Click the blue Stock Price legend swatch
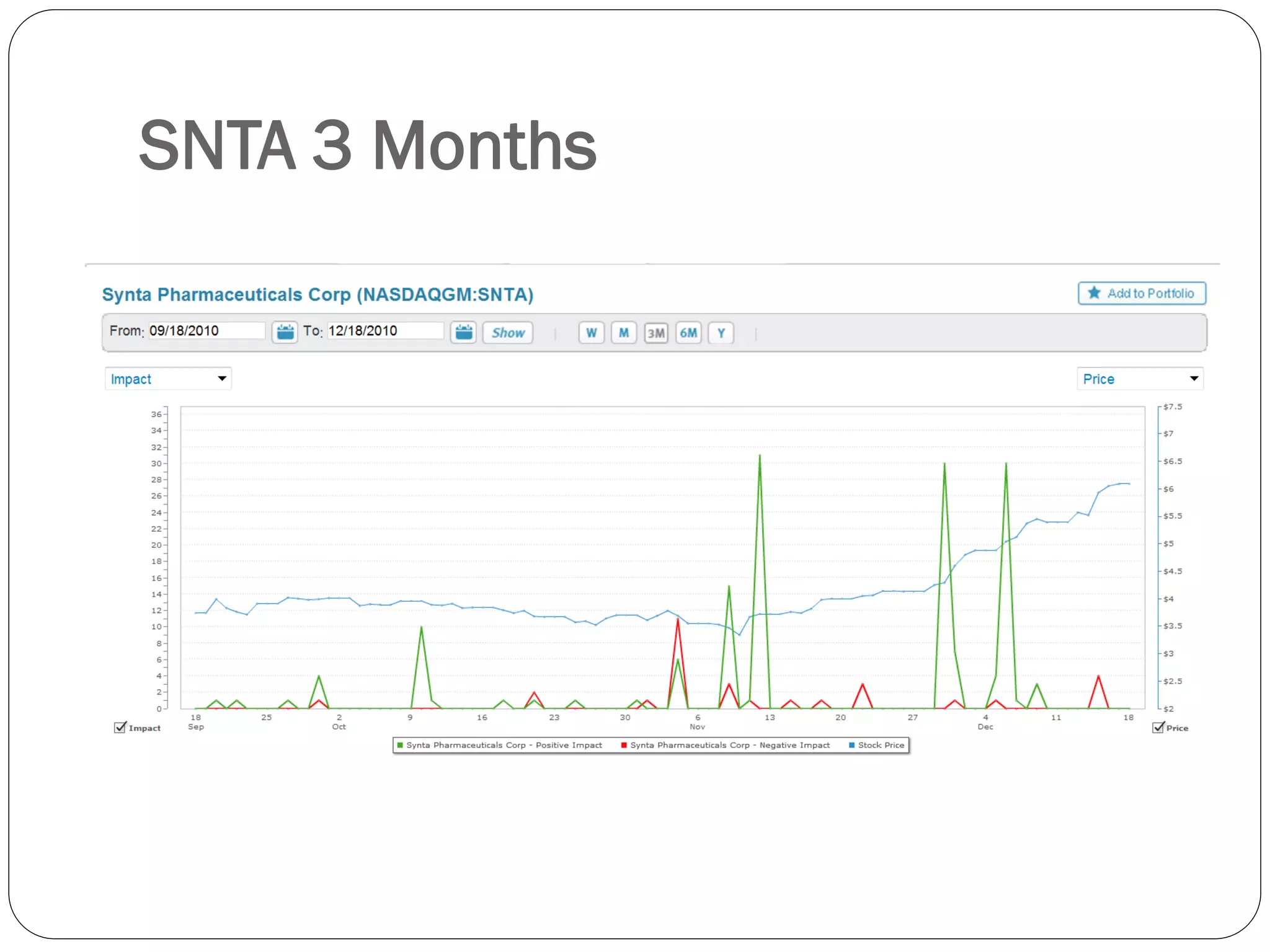The height and width of the screenshot is (952, 1270). (852, 745)
